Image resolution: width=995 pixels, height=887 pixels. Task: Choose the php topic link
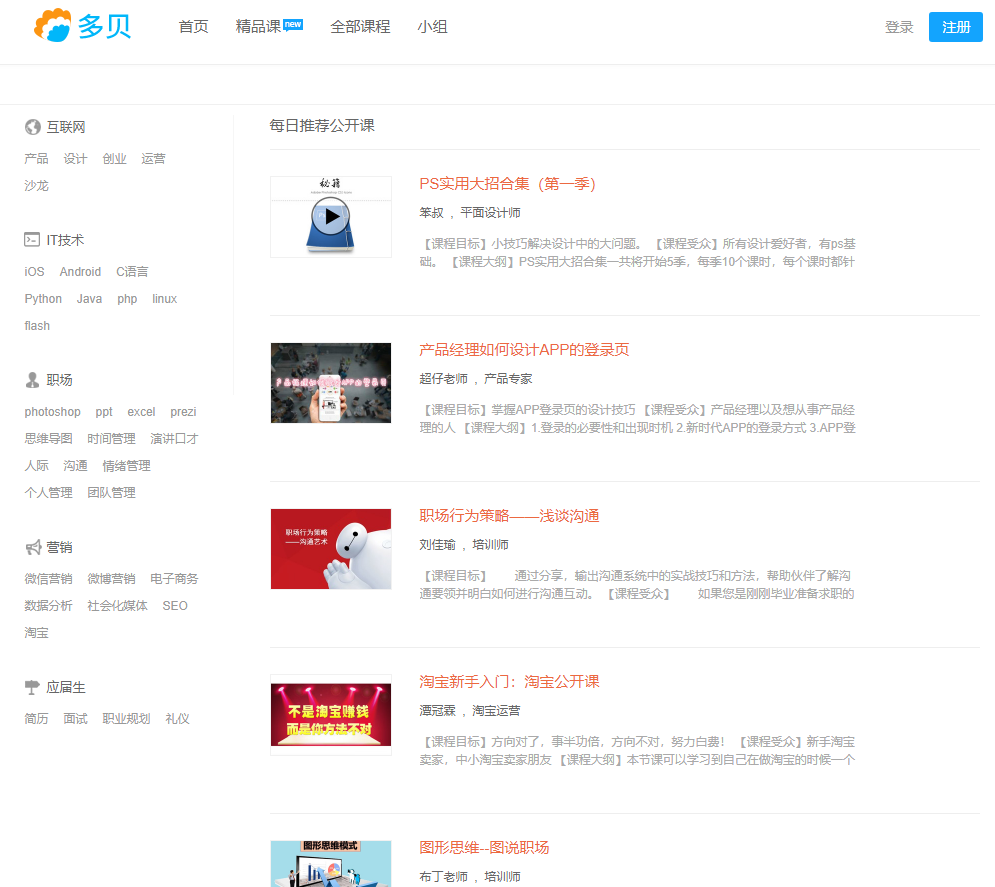click(127, 299)
